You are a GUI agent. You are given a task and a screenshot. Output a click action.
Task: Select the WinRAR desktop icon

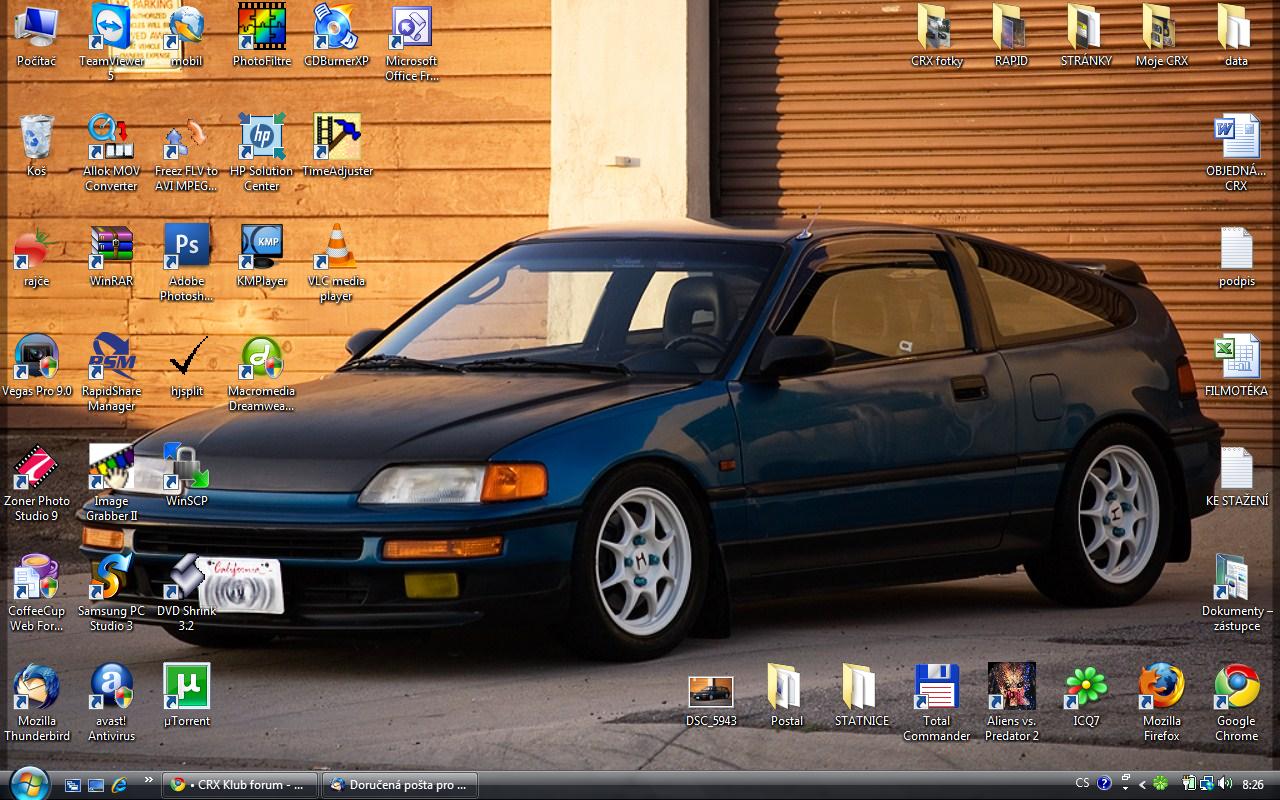point(111,247)
